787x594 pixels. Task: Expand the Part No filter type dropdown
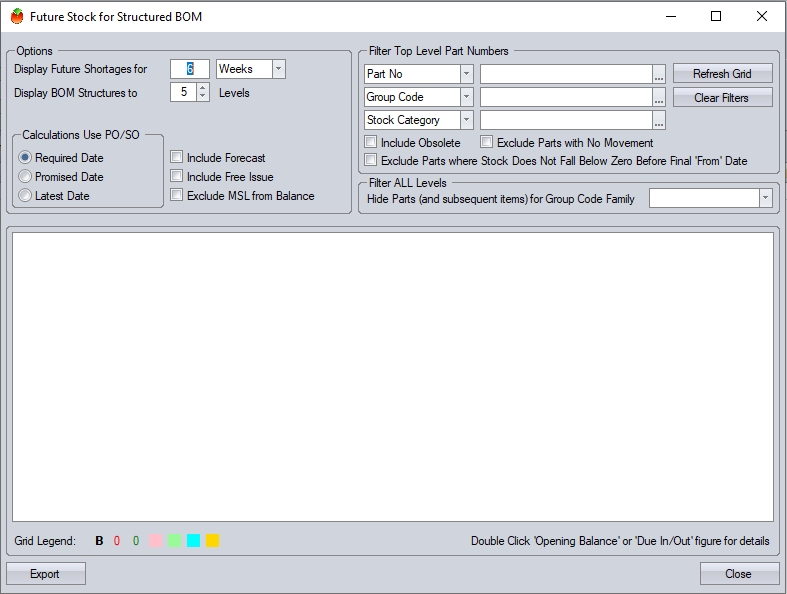point(467,74)
